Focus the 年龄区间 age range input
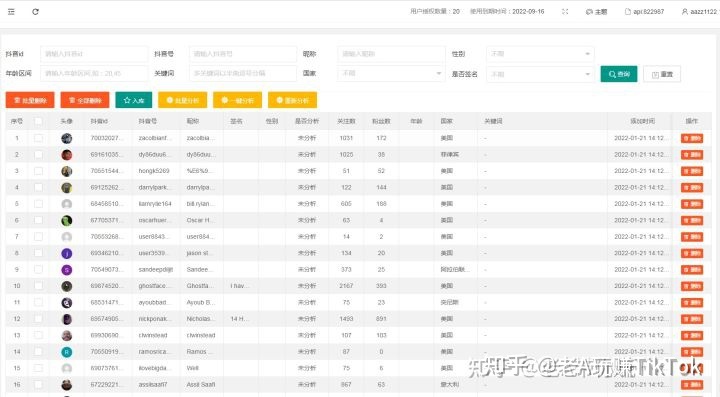This screenshot has height=397, width=720. point(94,73)
